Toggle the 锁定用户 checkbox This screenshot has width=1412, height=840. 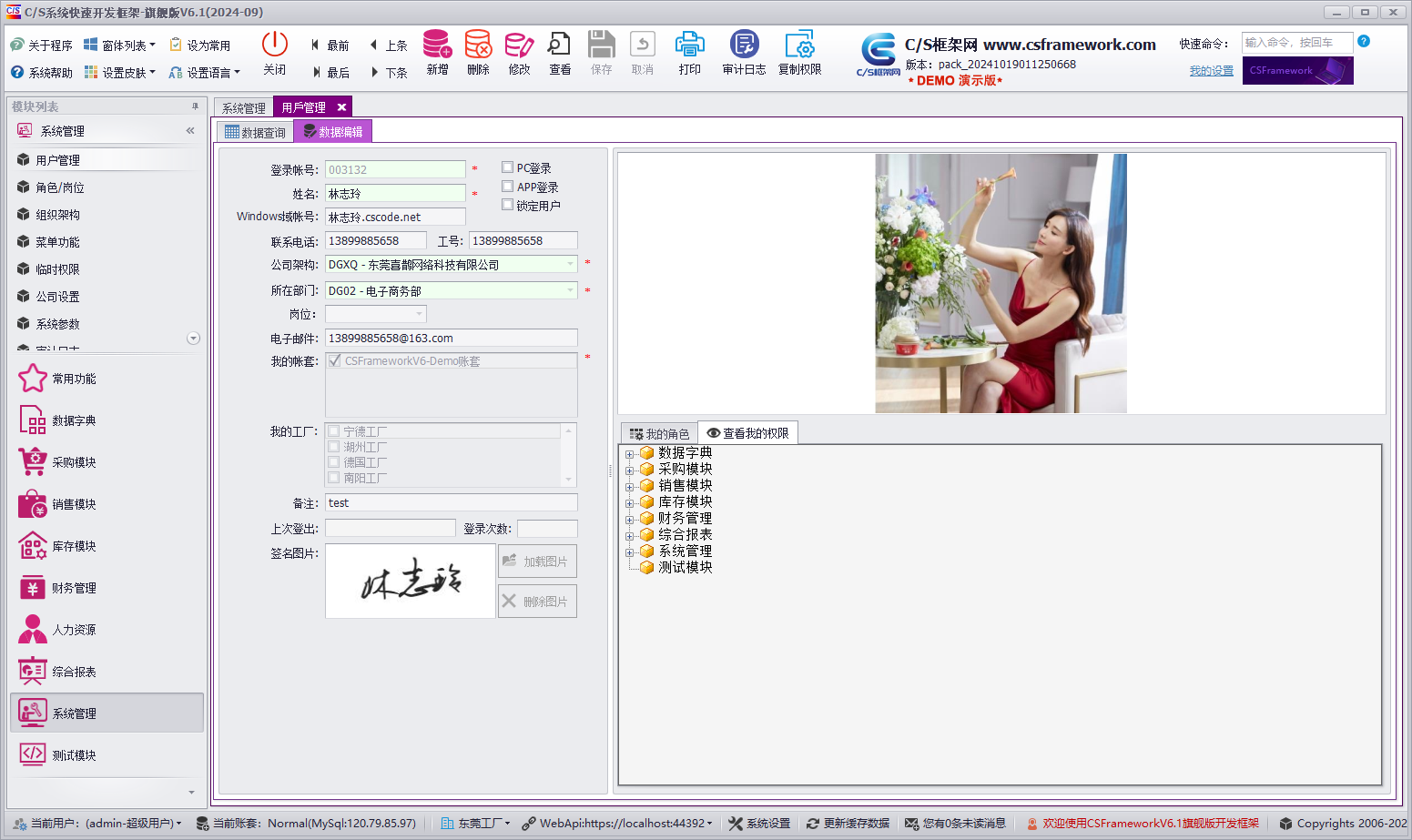(x=508, y=205)
